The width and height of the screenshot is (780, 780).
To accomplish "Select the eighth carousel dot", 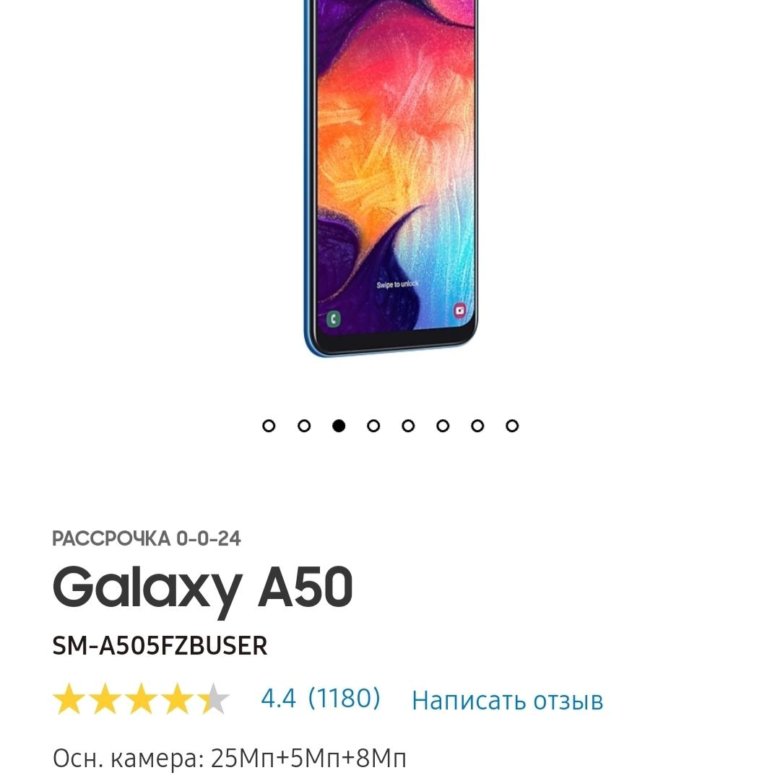I will [x=512, y=426].
